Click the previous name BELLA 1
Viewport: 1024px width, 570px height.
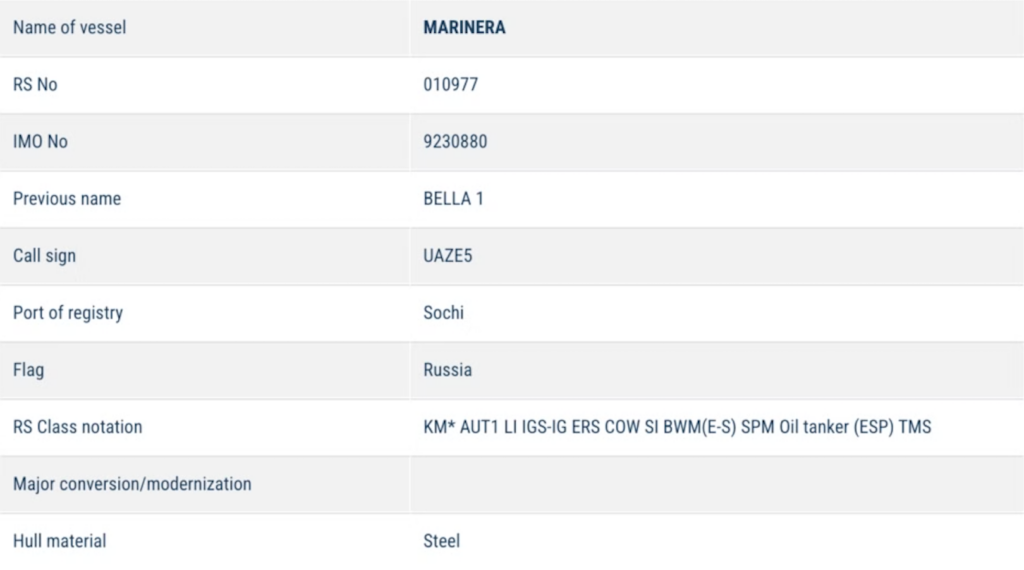(453, 199)
